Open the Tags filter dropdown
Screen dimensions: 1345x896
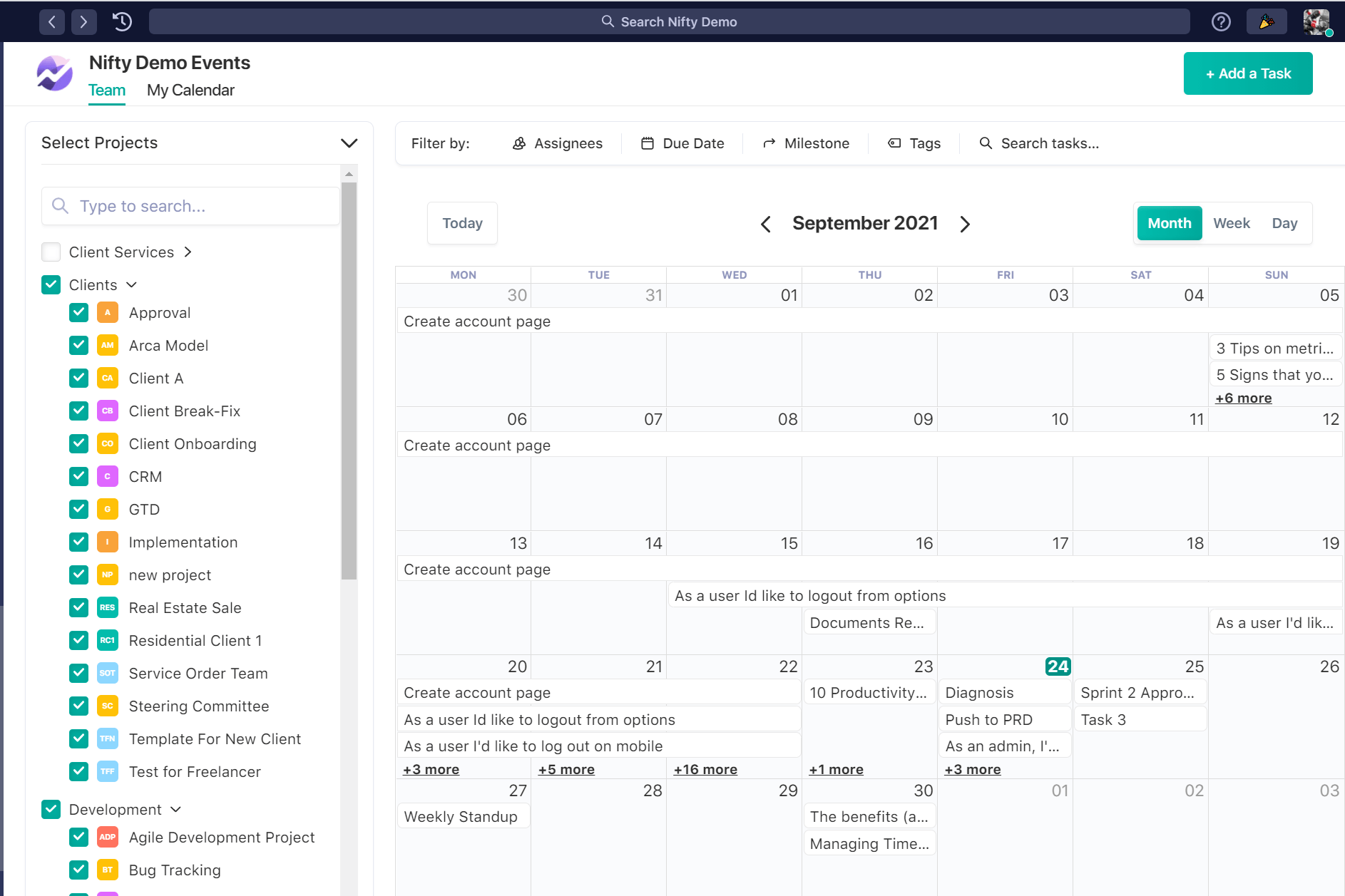click(914, 143)
